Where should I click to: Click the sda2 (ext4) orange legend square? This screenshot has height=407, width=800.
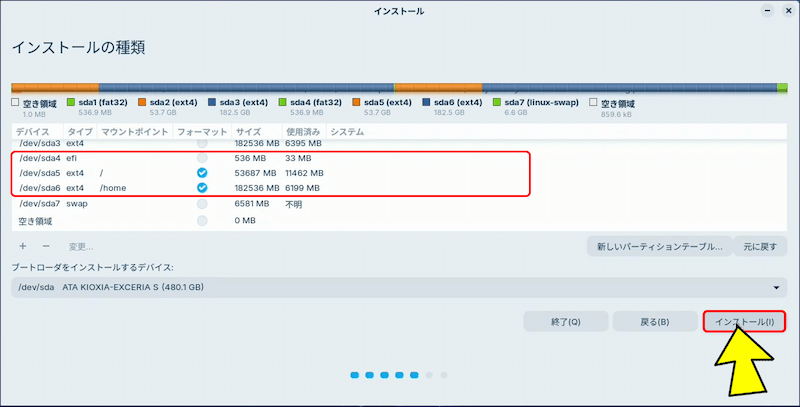(x=142, y=102)
